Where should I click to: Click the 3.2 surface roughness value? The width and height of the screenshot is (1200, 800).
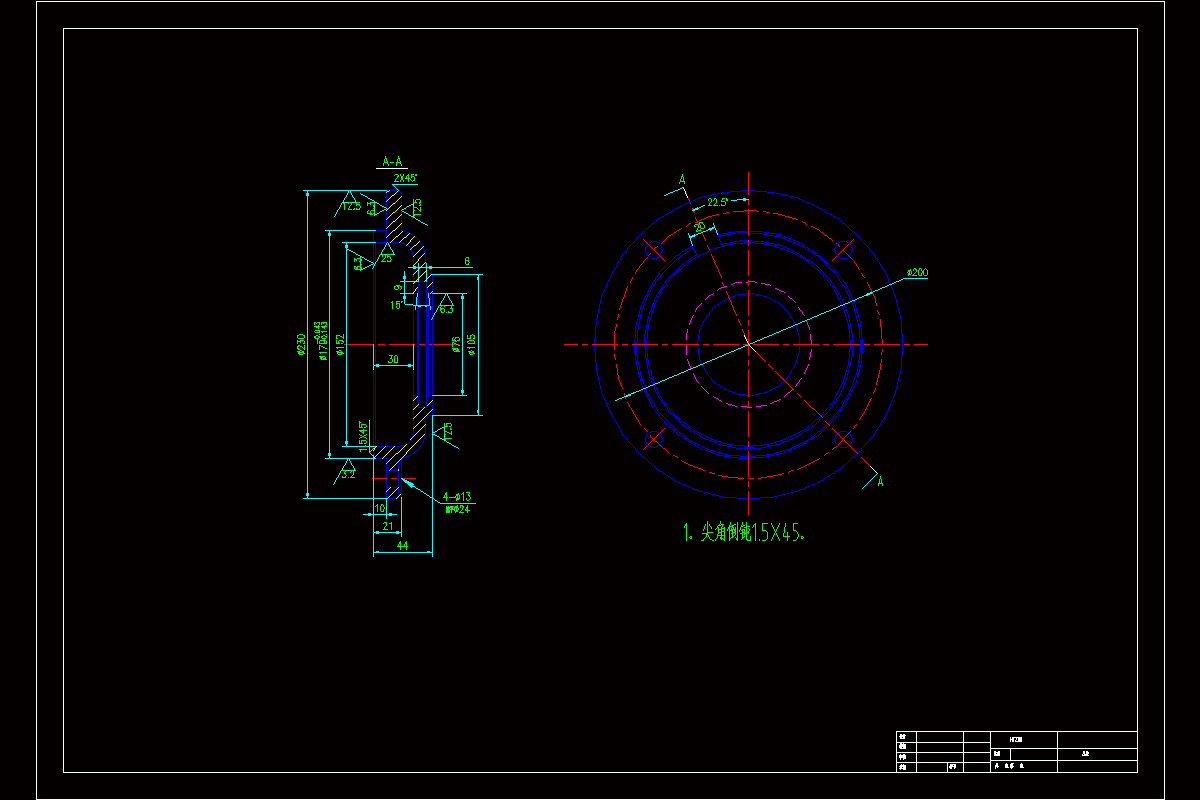pyautogui.click(x=348, y=474)
